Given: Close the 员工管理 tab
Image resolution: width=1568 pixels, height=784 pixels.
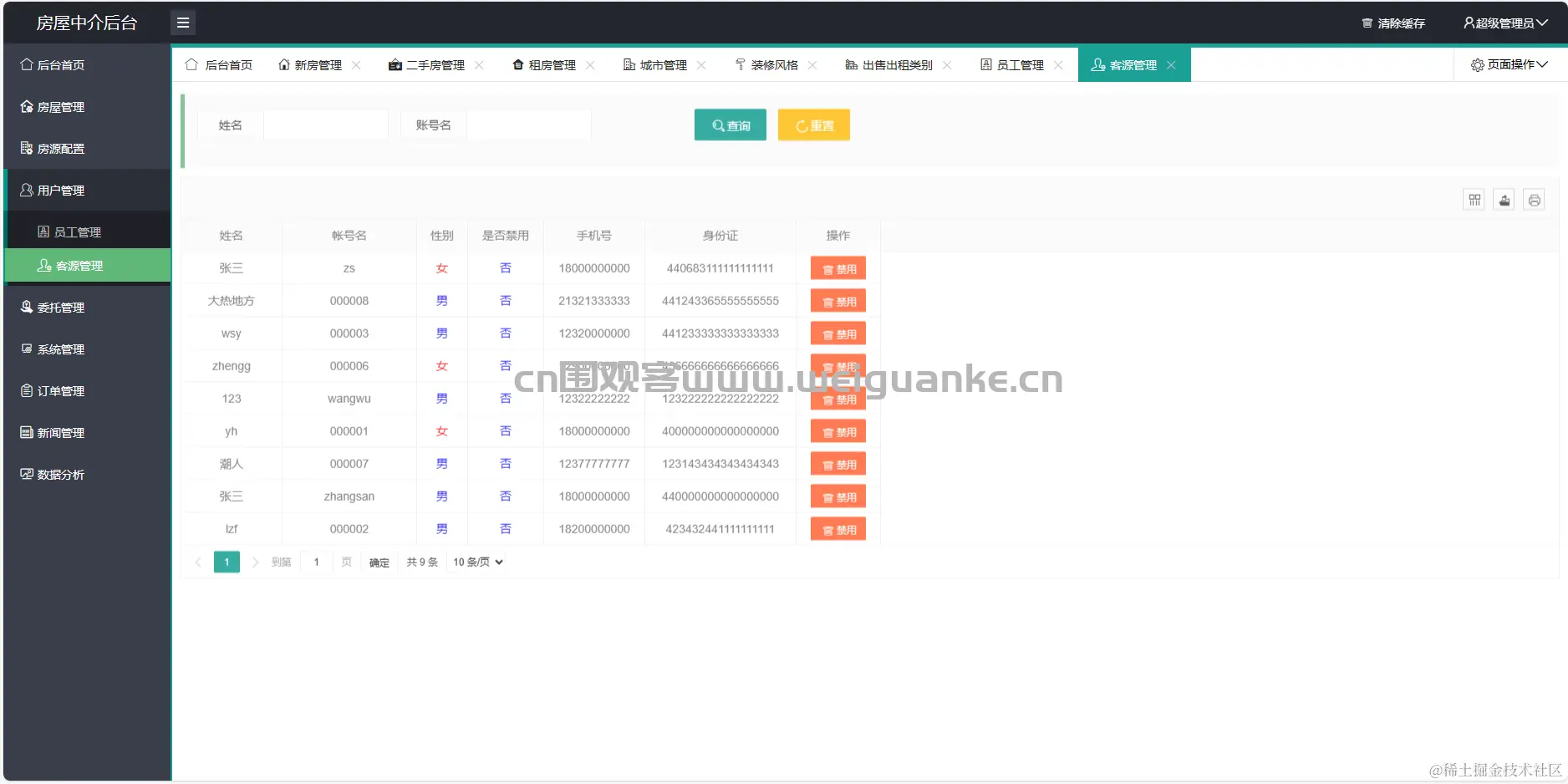Looking at the screenshot, I should pos(1058,65).
